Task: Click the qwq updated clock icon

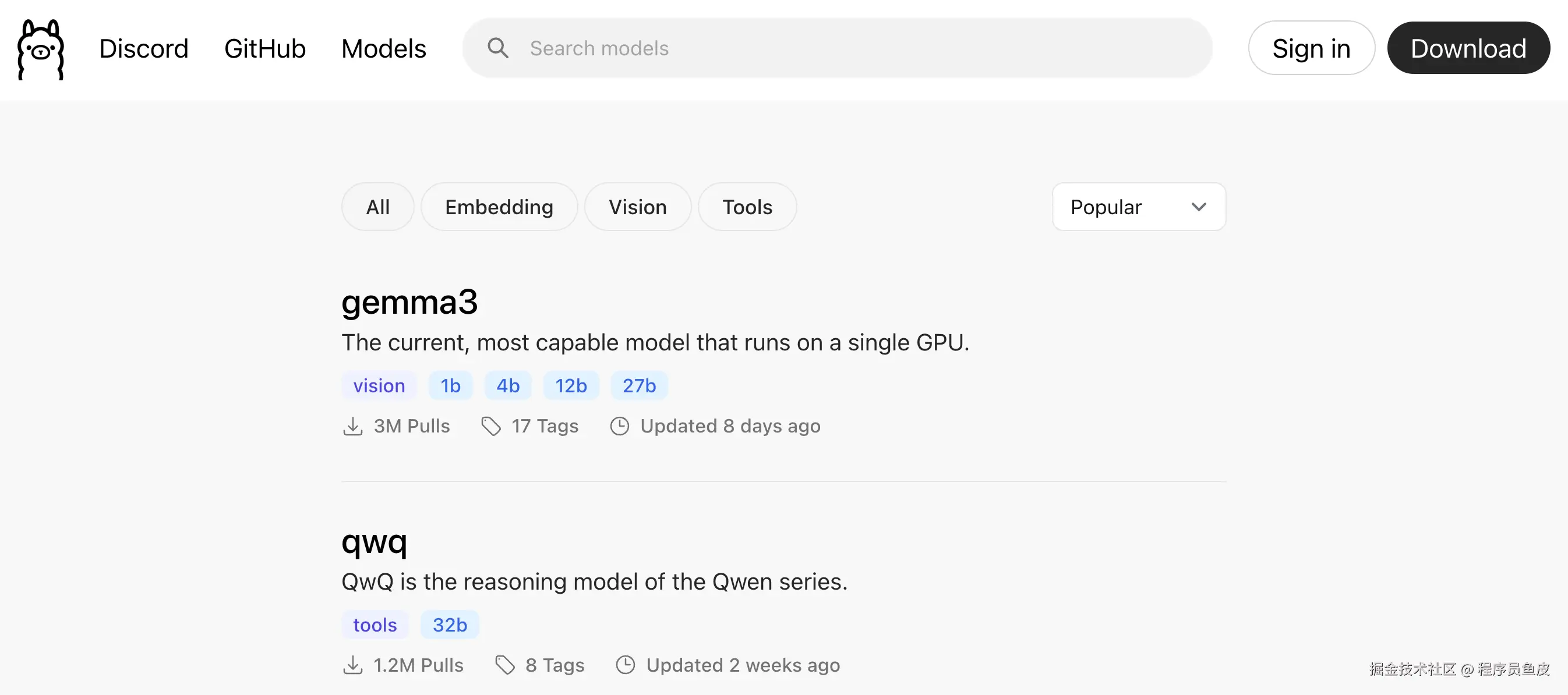Action: pyautogui.click(x=625, y=665)
